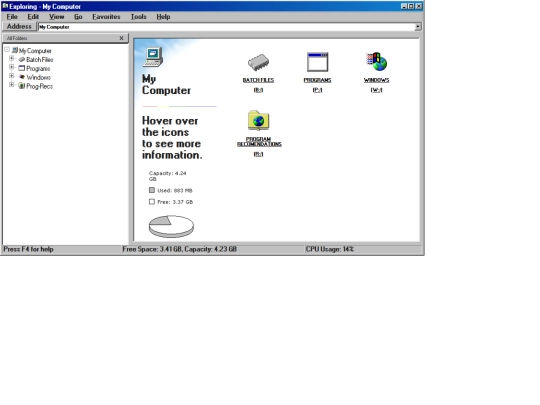Open the Batch Files chip icon
540x405 pixels.
coord(258,63)
